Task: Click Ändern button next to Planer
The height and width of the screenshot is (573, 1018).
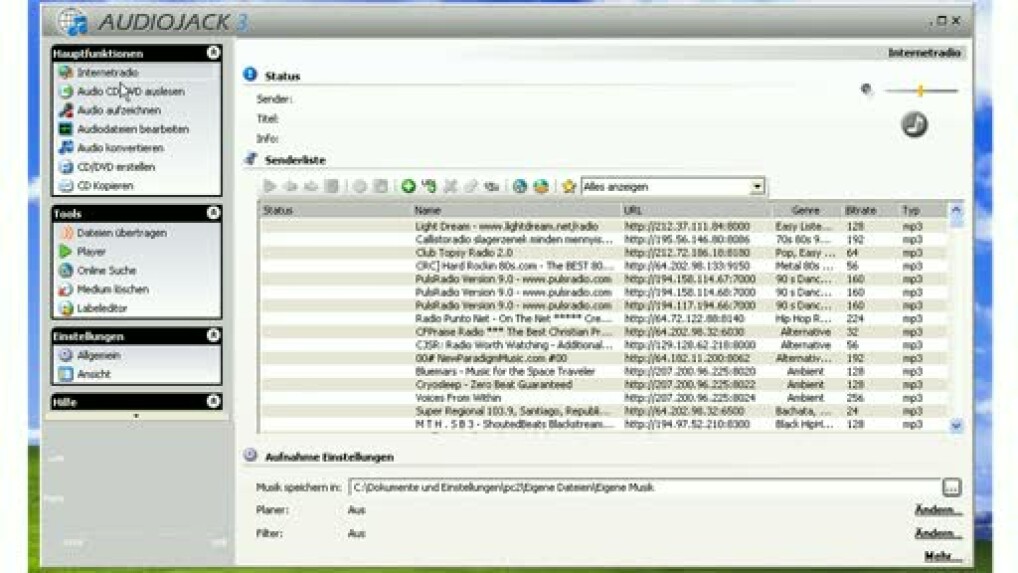Action: tap(937, 510)
